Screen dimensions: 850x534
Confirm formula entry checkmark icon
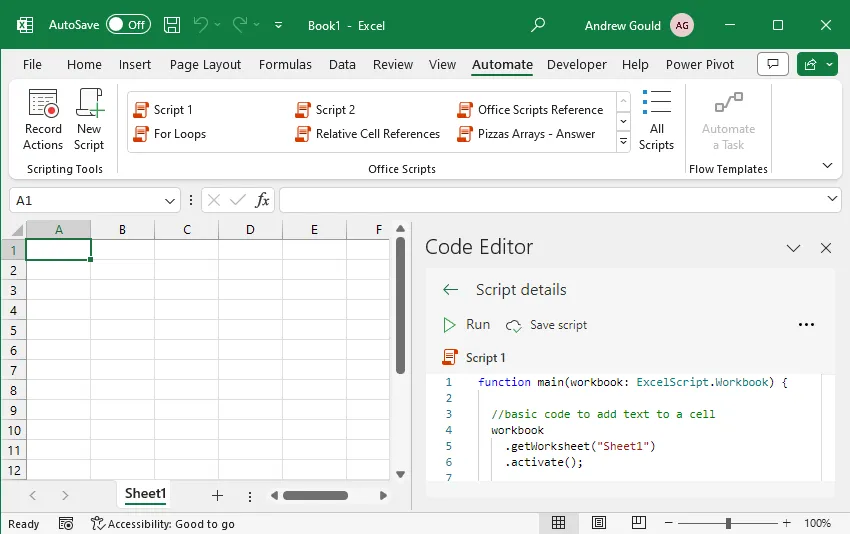point(237,200)
